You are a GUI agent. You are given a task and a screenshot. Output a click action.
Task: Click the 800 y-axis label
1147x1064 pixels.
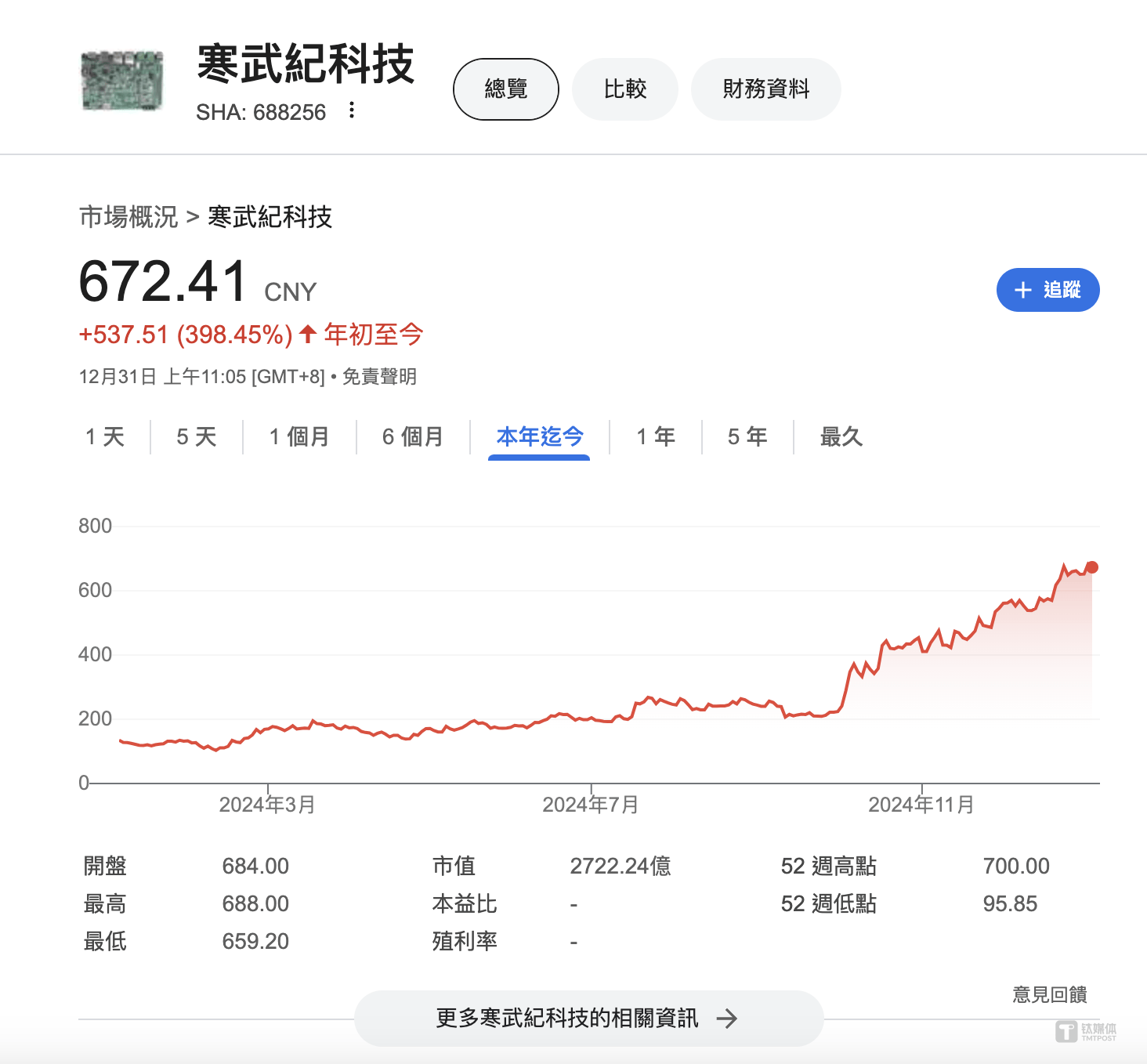pyautogui.click(x=95, y=526)
